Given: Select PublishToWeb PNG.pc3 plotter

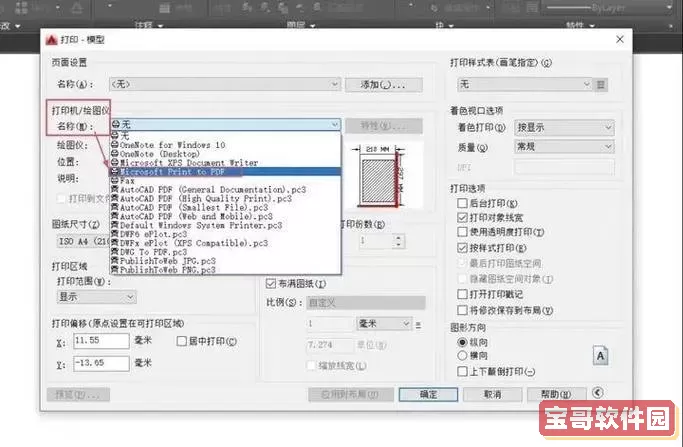Looking at the screenshot, I should point(225,270).
